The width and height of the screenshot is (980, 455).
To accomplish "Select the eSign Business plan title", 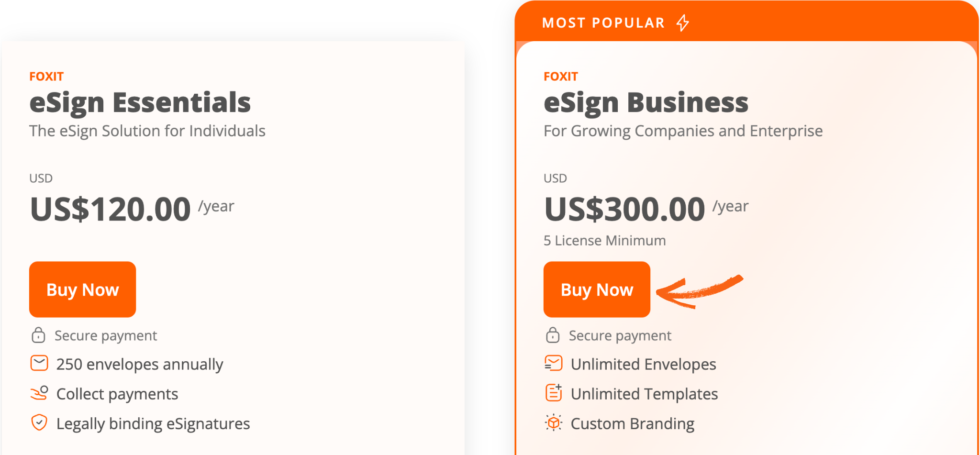I will [646, 102].
